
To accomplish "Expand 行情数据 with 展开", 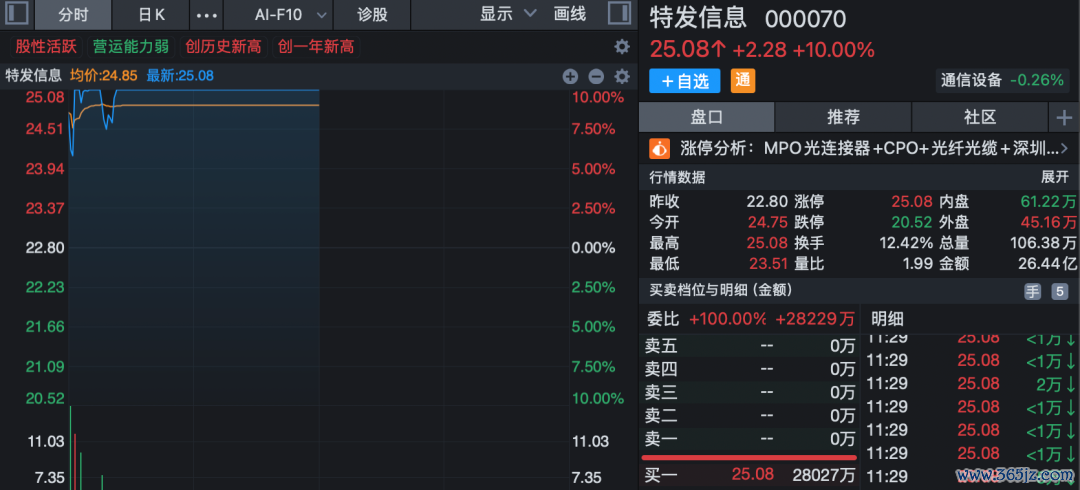I will (1055, 177).
